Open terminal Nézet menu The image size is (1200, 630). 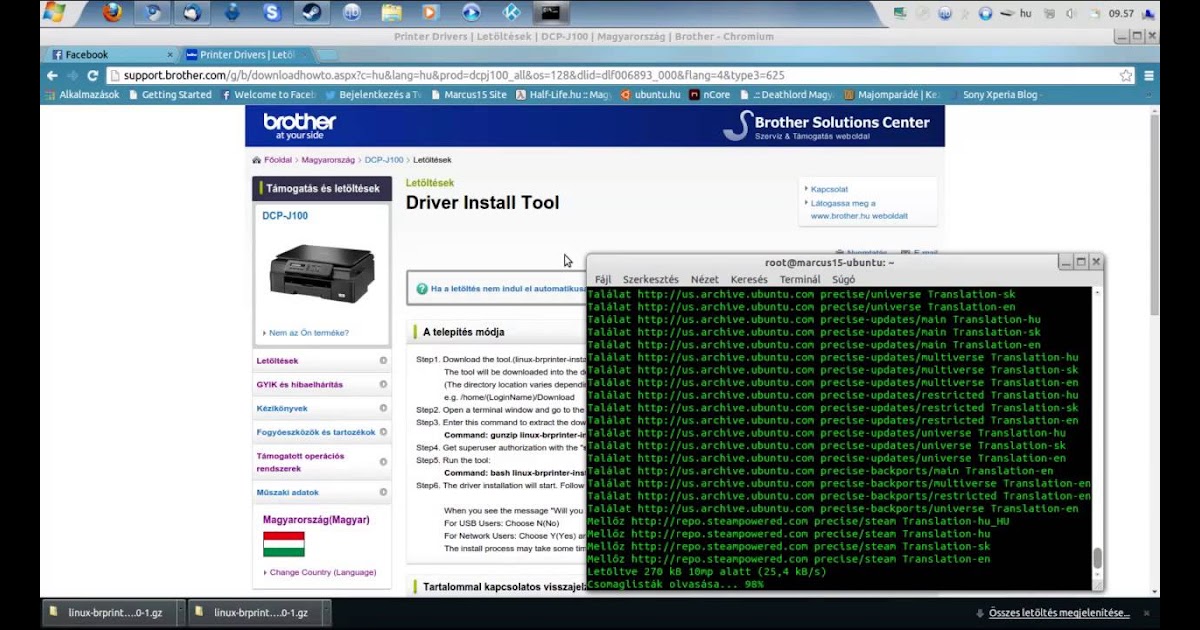tap(704, 280)
